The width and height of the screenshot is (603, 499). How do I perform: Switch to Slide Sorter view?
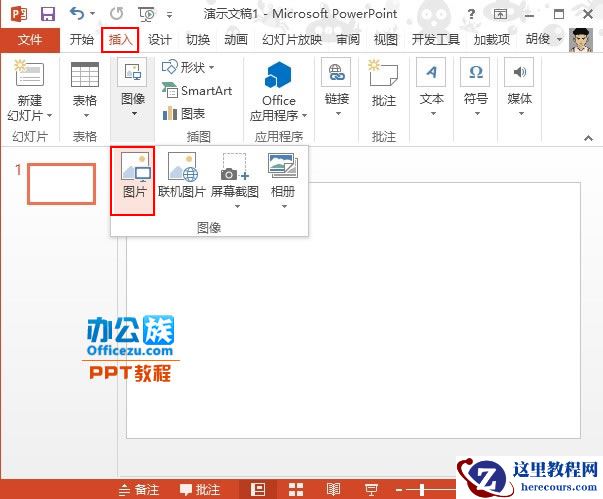pyautogui.click(x=296, y=489)
